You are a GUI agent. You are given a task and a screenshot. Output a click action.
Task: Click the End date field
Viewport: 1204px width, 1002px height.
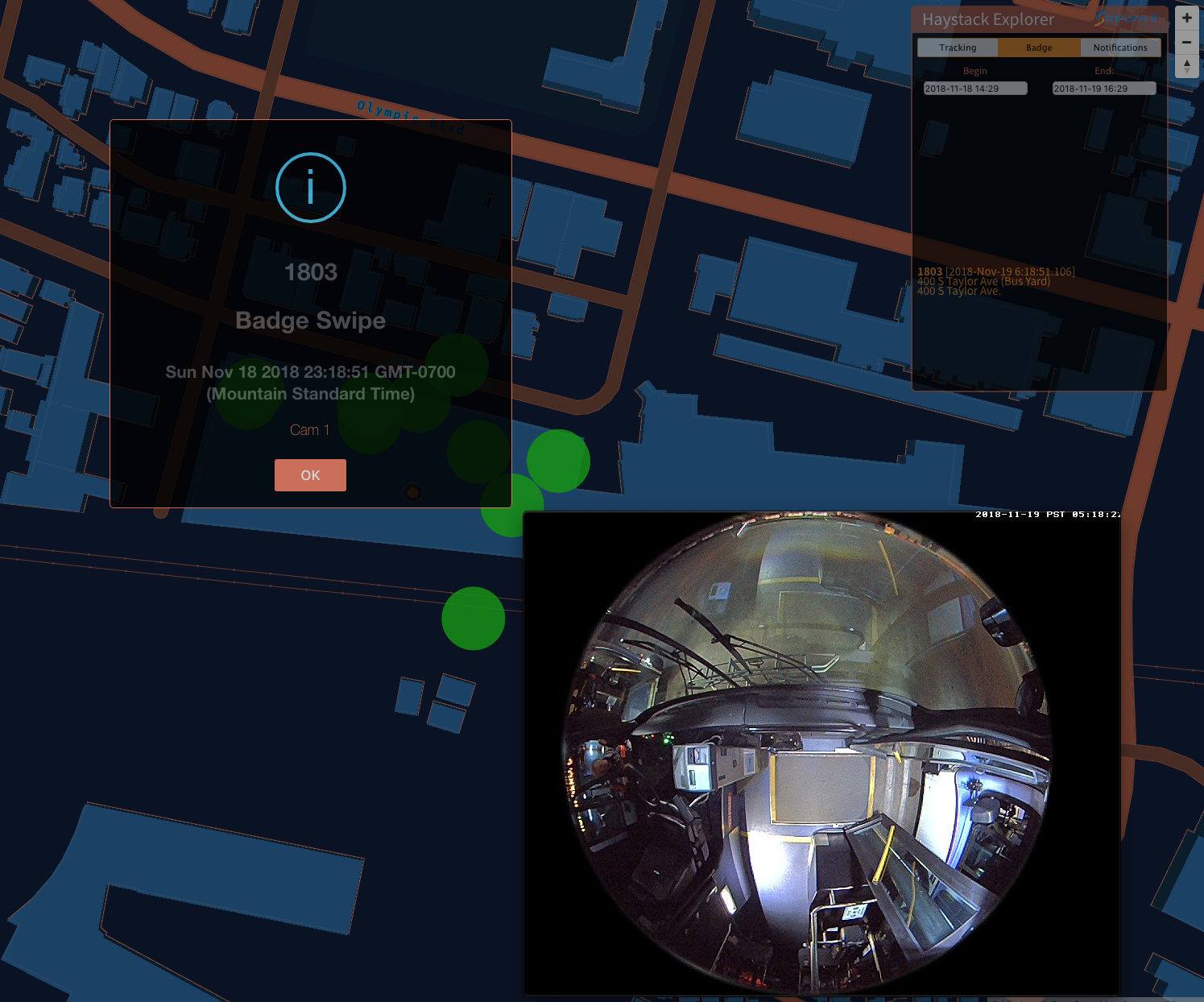pos(1104,89)
